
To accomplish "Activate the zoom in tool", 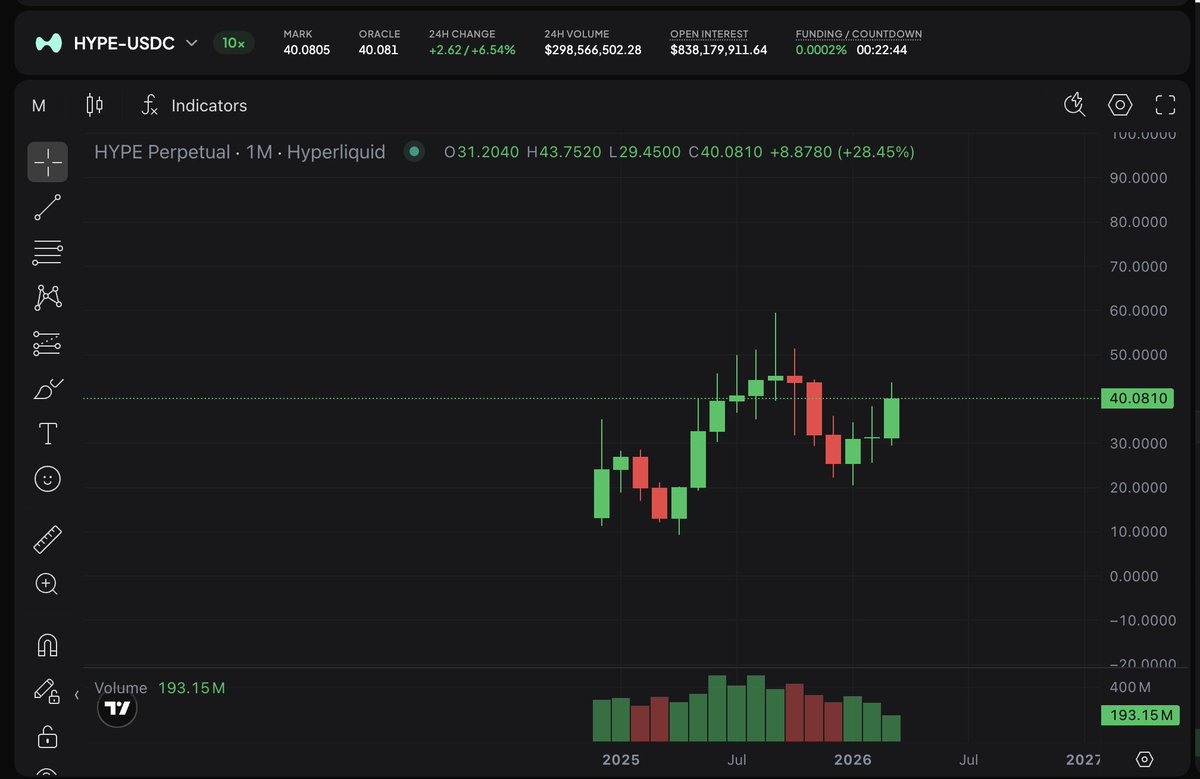I will (47, 584).
